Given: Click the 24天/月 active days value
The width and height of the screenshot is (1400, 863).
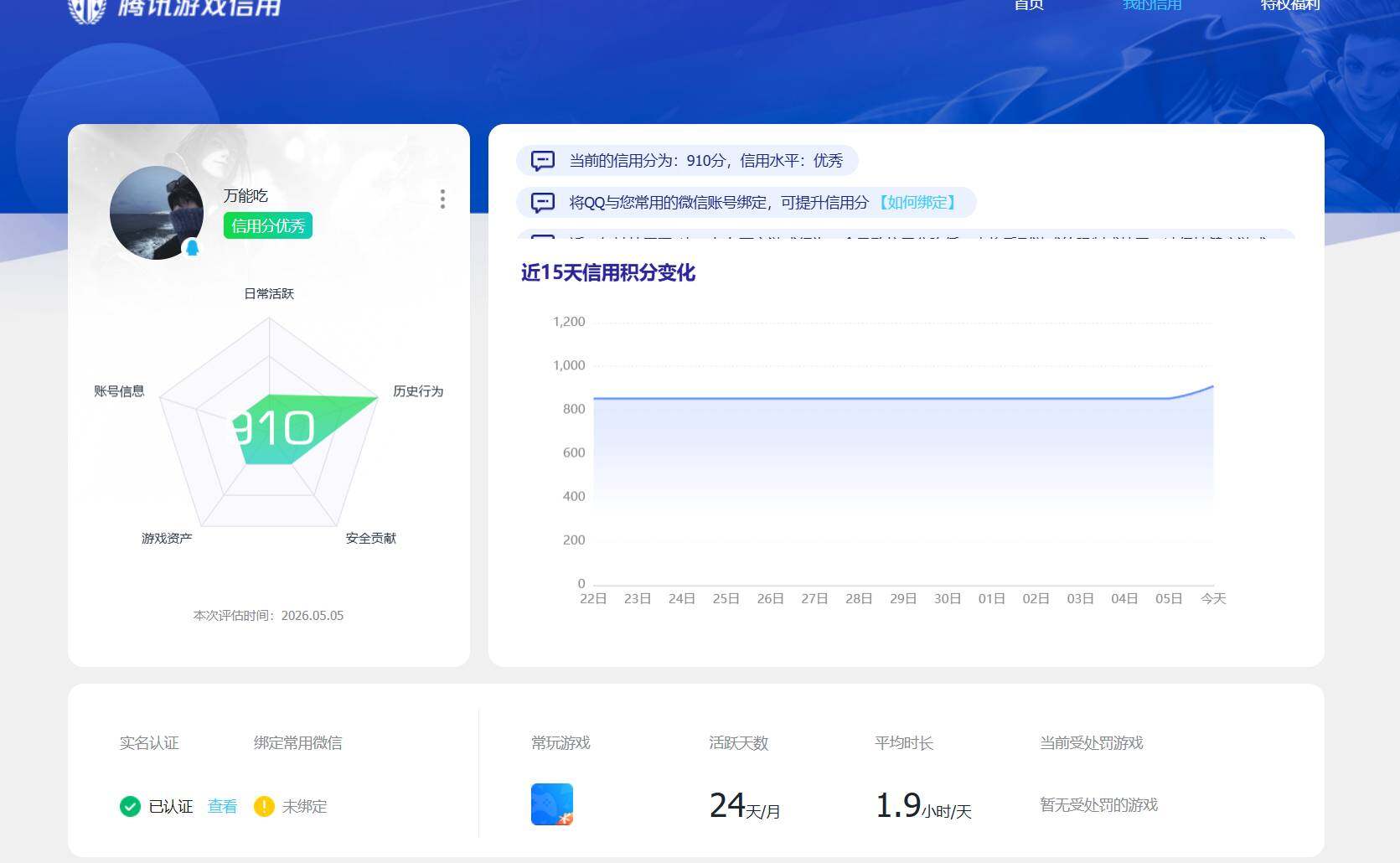Looking at the screenshot, I should click(744, 806).
